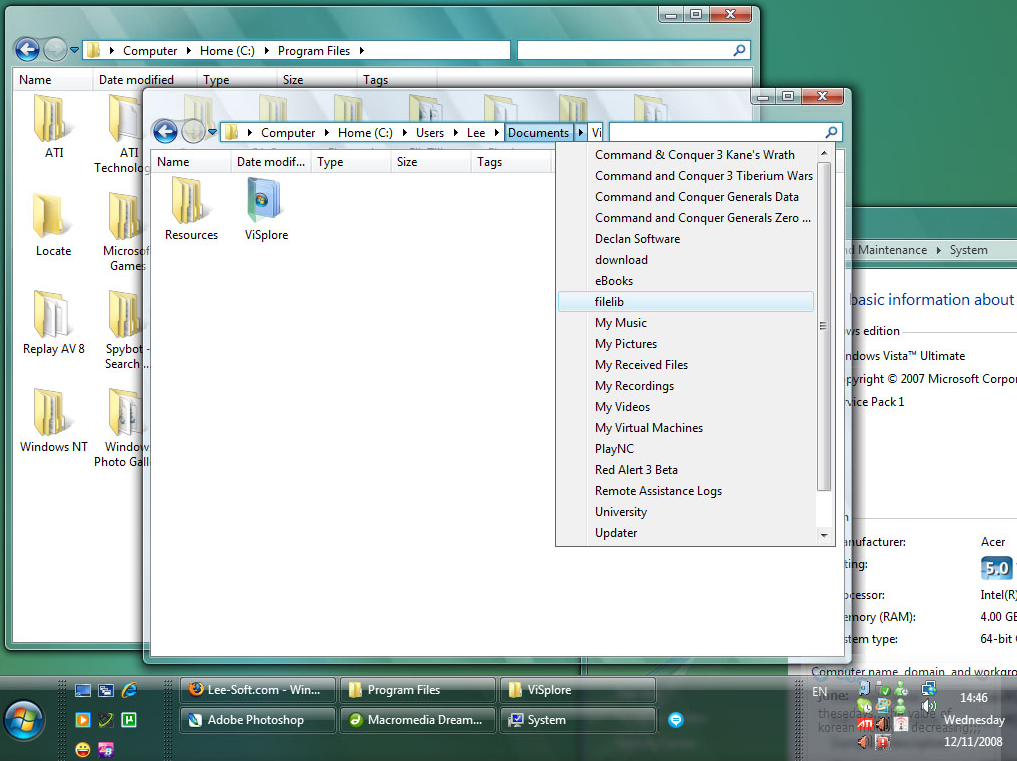Click search magnifier icon in ViSplore window

click(831, 132)
